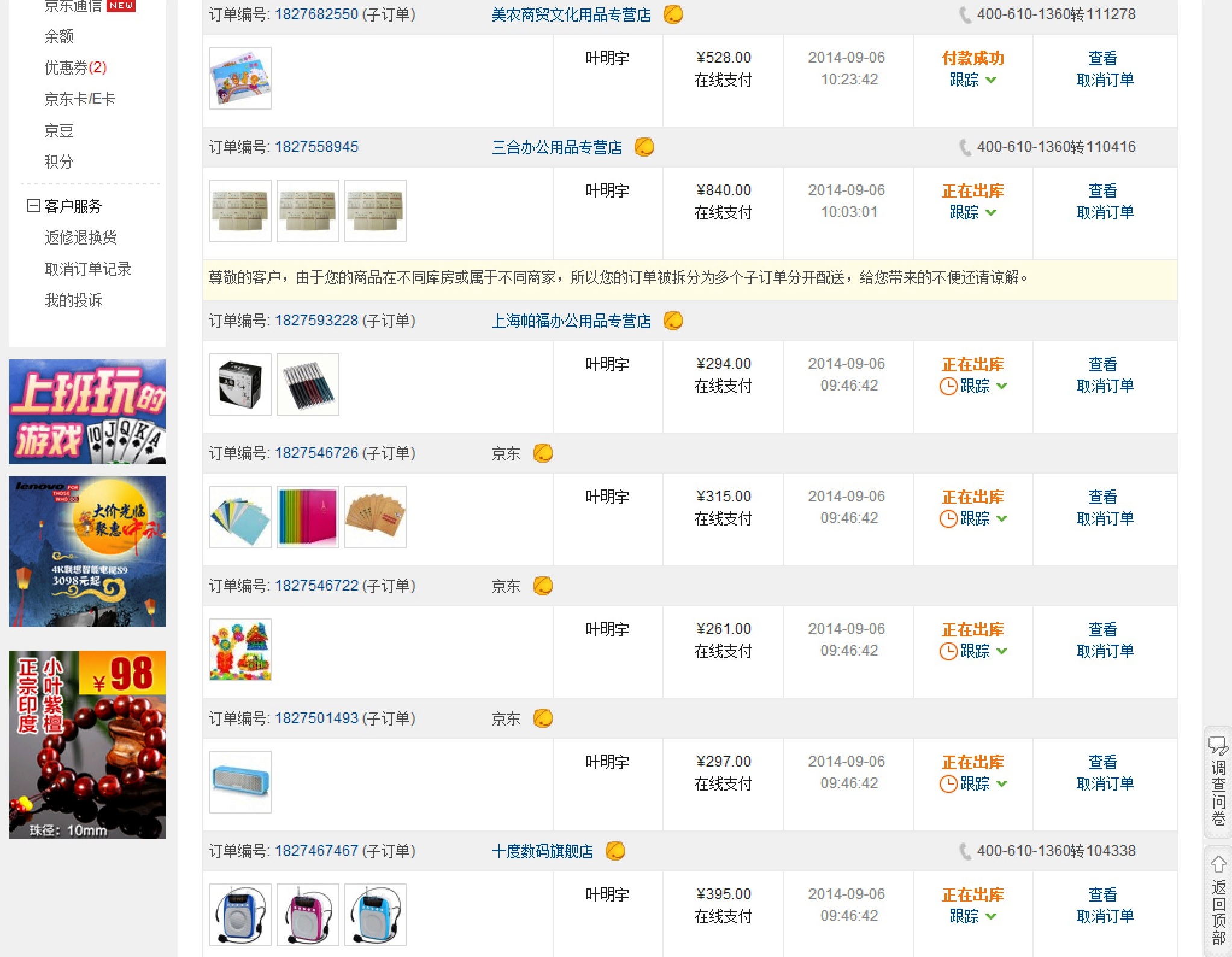Click chat icon beside 三合办公用品专营店
1232x957 pixels.
[x=644, y=146]
